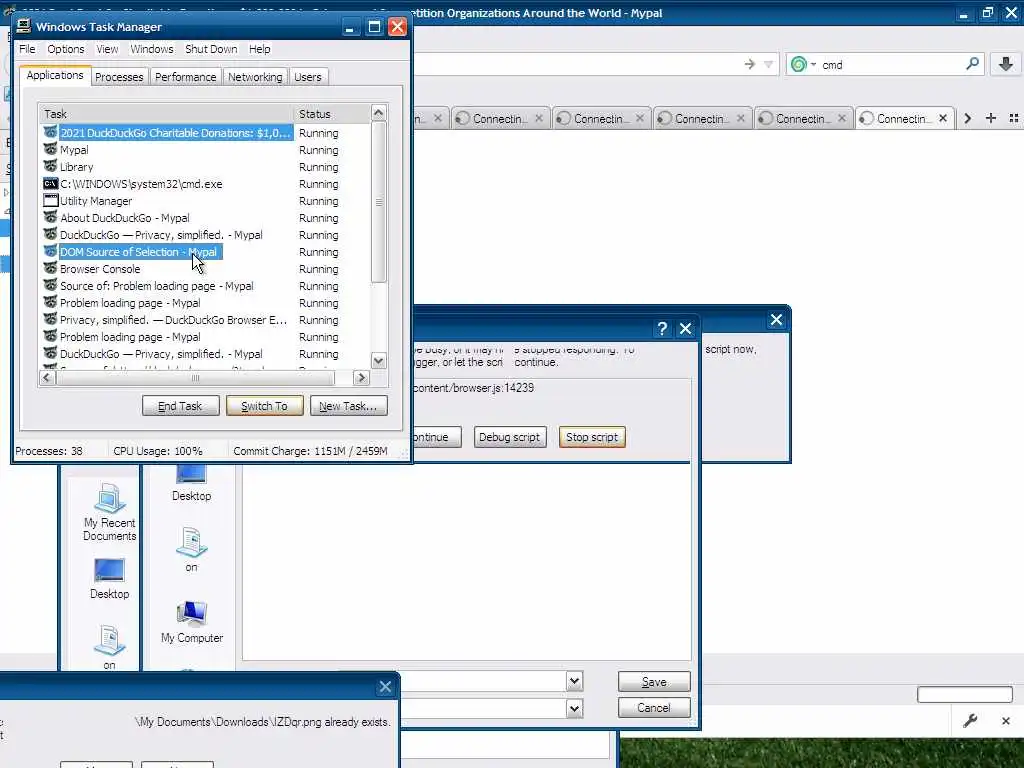Click the Mypal raccoon icon beside Library
The height and width of the screenshot is (768, 1024).
pos(50,167)
